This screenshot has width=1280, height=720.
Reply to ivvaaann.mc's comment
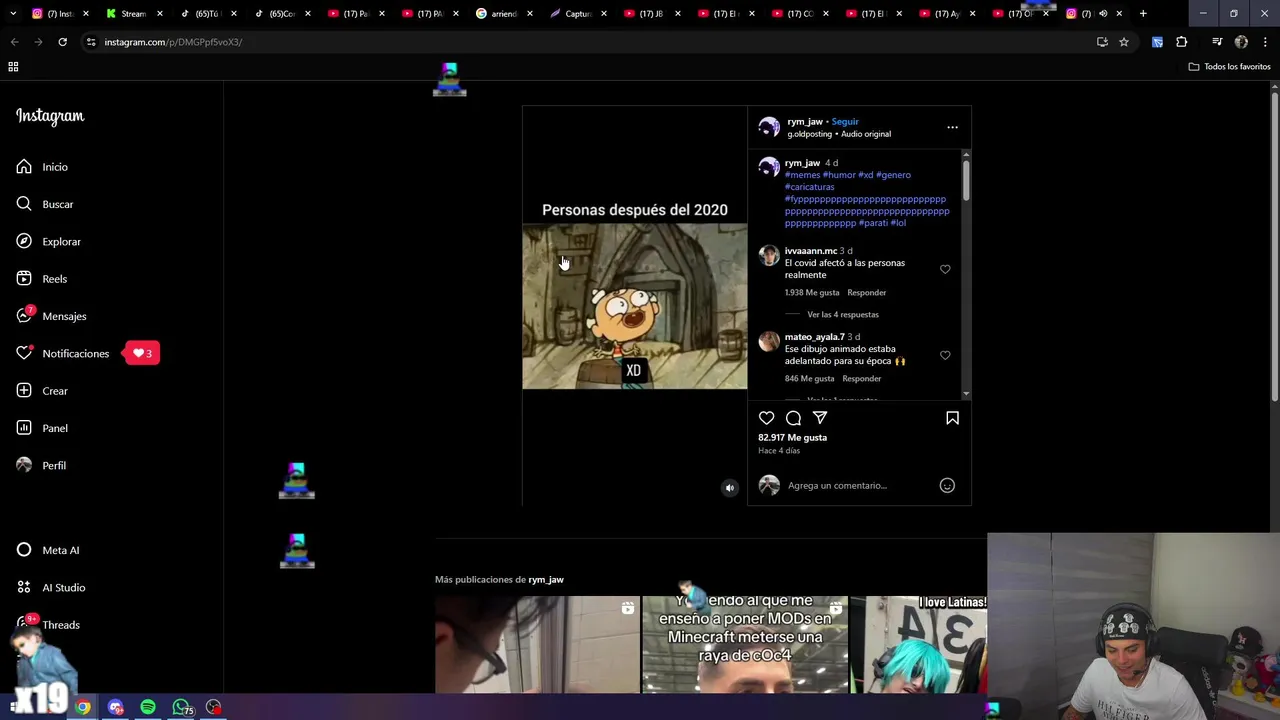tap(866, 293)
